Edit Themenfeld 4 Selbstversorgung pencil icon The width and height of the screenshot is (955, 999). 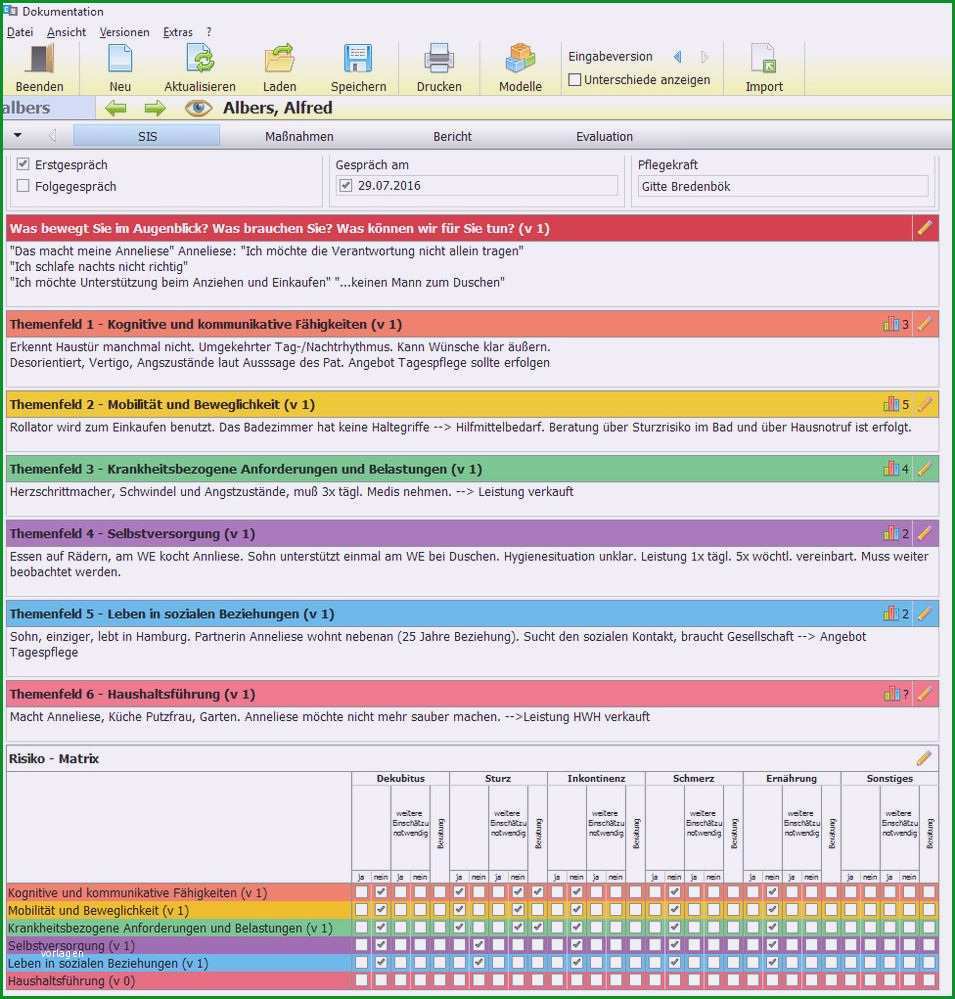tap(924, 533)
